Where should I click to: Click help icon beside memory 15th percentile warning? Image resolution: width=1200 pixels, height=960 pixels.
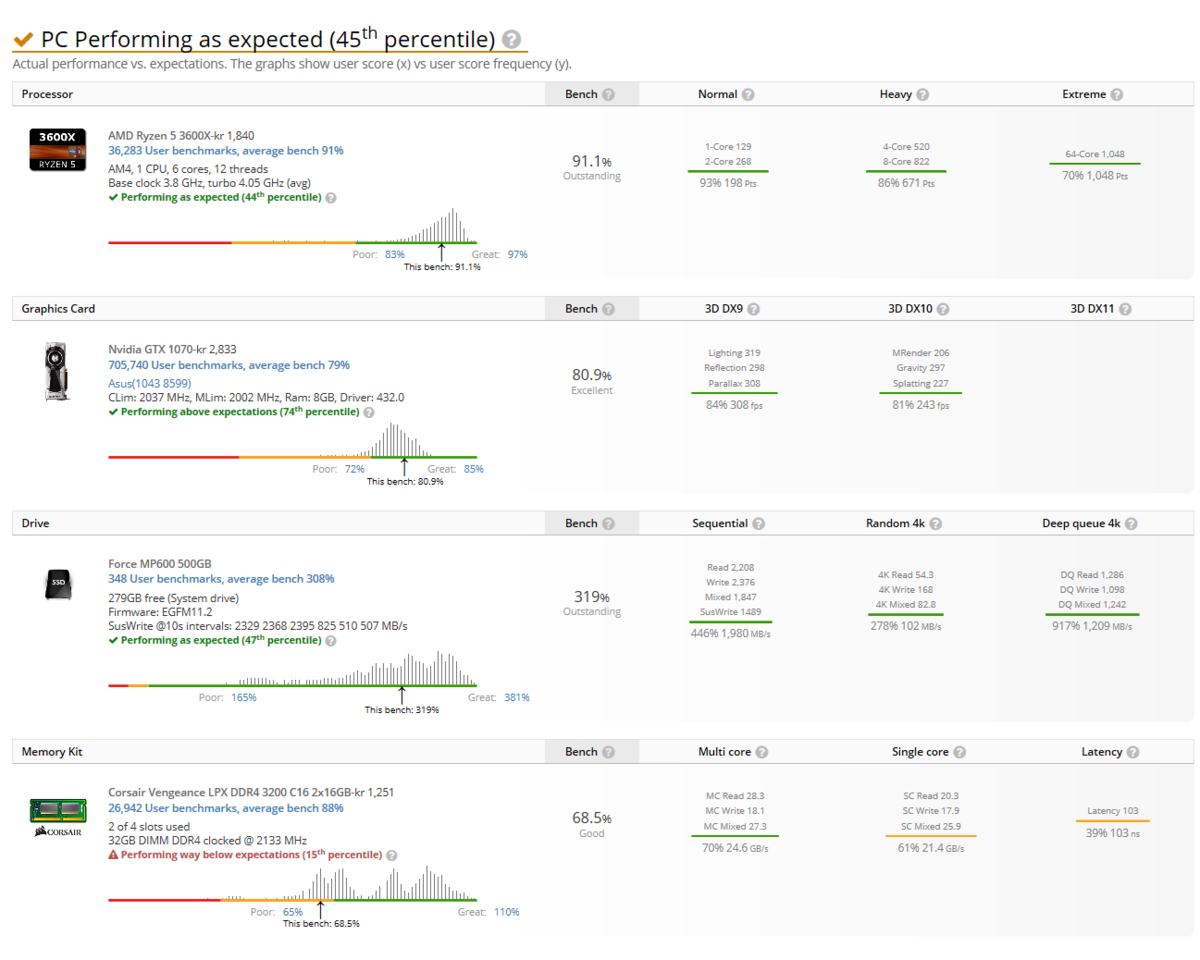391,856
